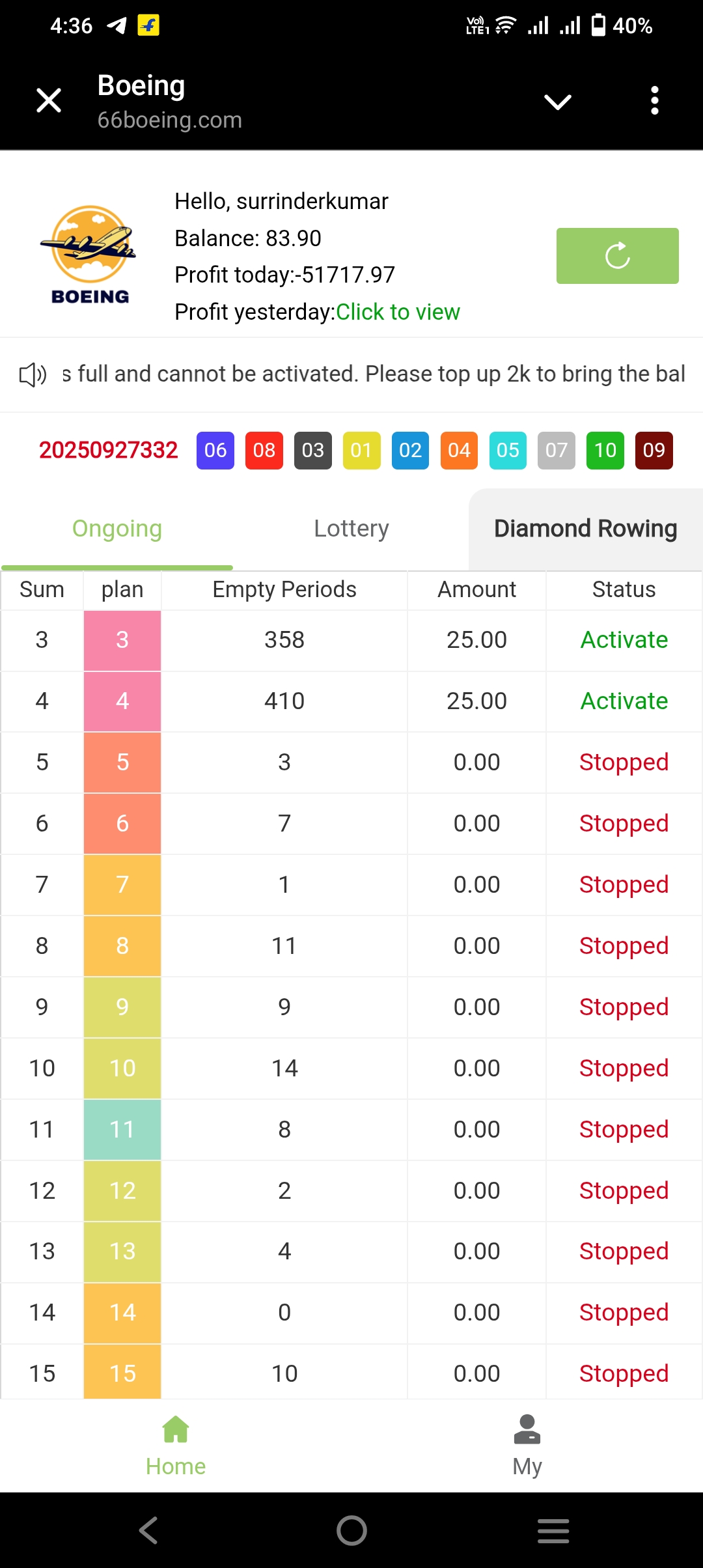This screenshot has height=1568, width=703.
Task: Tap the green refresh balance button
Action: [x=617, y=256]
